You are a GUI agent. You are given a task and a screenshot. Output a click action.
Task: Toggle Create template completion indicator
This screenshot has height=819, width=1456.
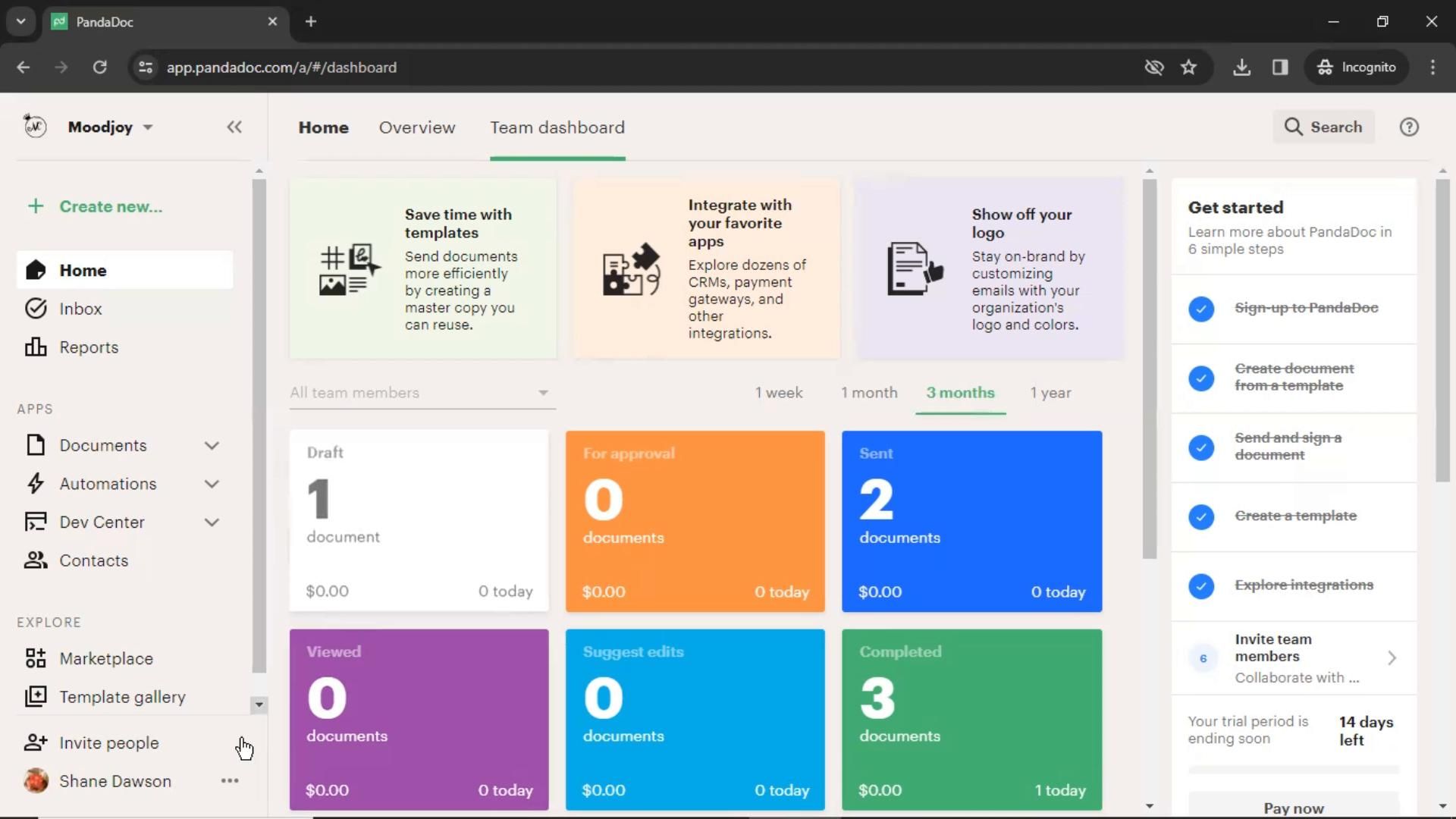pos(1201,516)
